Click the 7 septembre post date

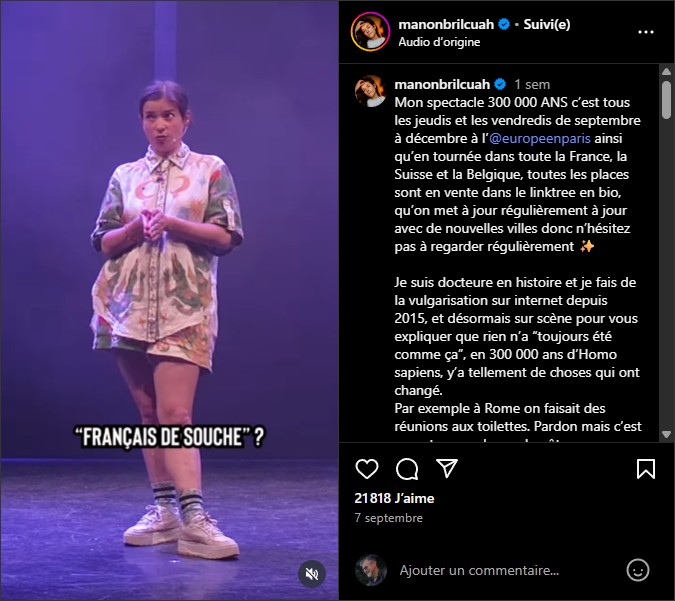pyautogui.click(x=388, y=517)
